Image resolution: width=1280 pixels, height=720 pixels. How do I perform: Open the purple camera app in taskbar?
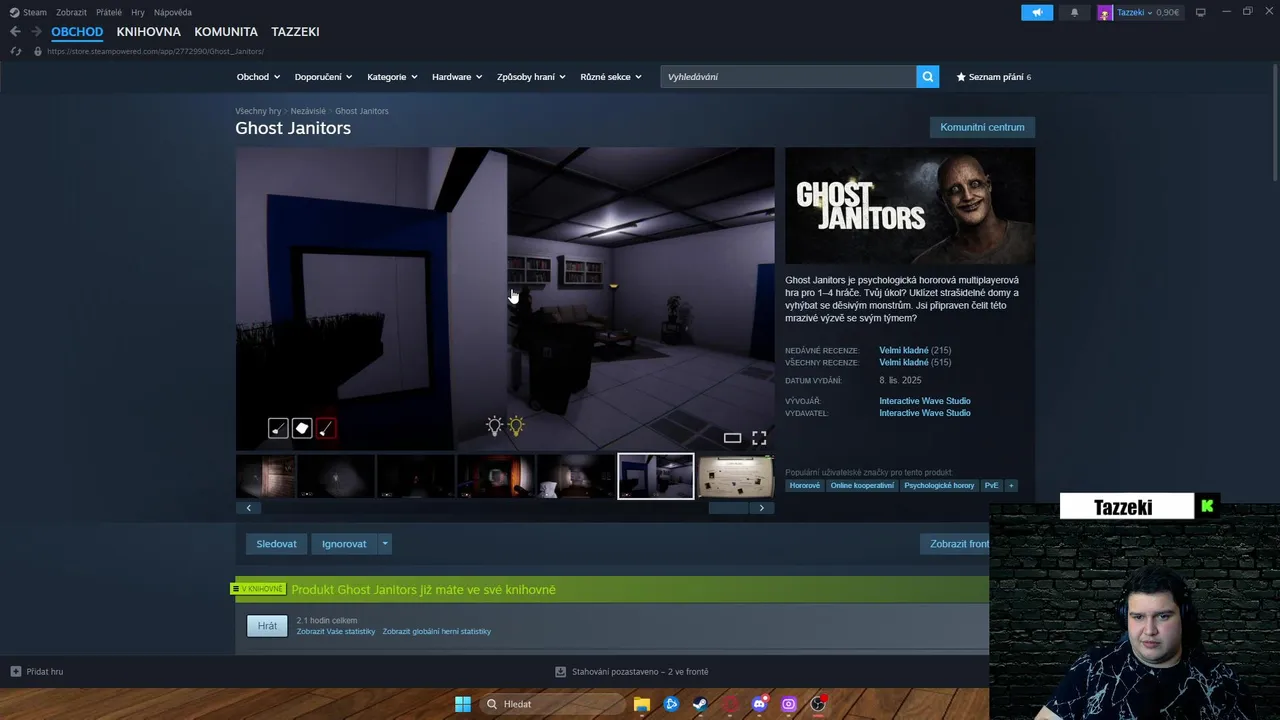point(789,704)
